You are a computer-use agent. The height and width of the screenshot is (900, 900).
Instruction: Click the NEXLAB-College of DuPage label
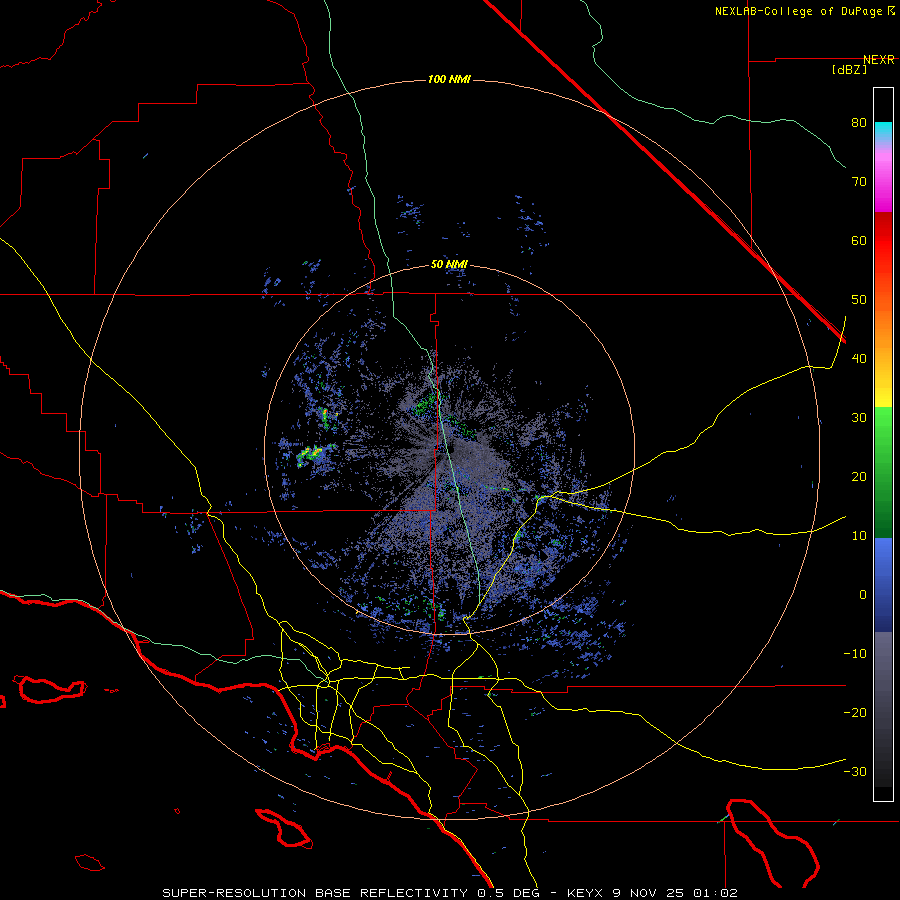click(x=804, y=11)
